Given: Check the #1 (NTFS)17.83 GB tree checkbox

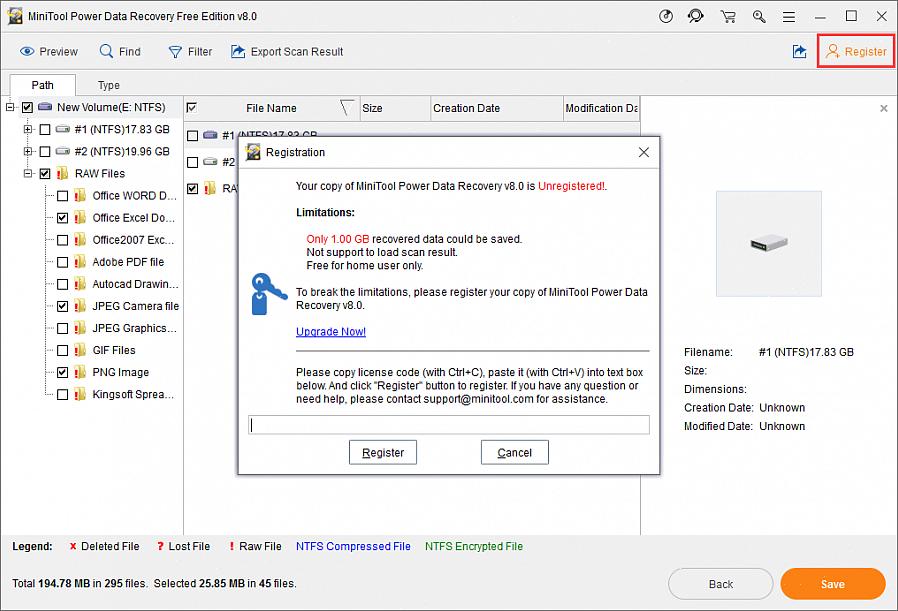Looking at the screenshot, I should point(45,129).
